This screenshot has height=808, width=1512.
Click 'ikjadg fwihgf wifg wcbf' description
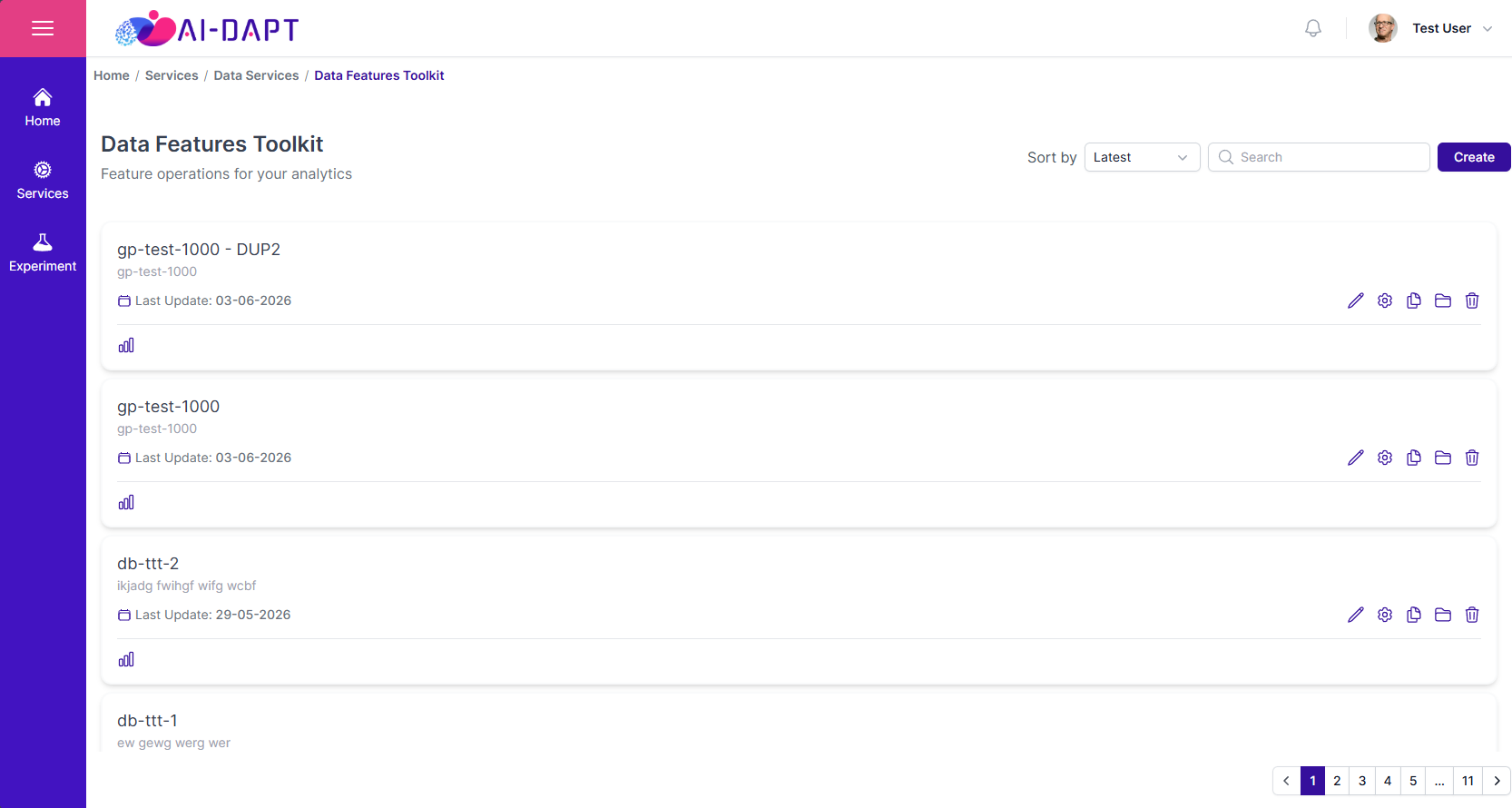click(186, 586)
